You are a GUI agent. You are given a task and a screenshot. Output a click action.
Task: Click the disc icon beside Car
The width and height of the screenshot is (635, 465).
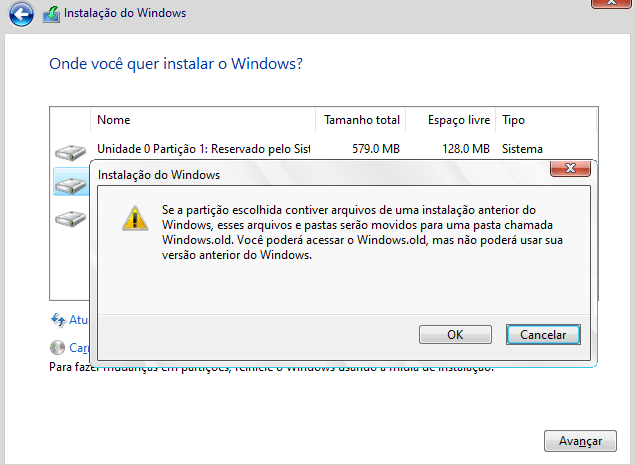click(58, 347)
